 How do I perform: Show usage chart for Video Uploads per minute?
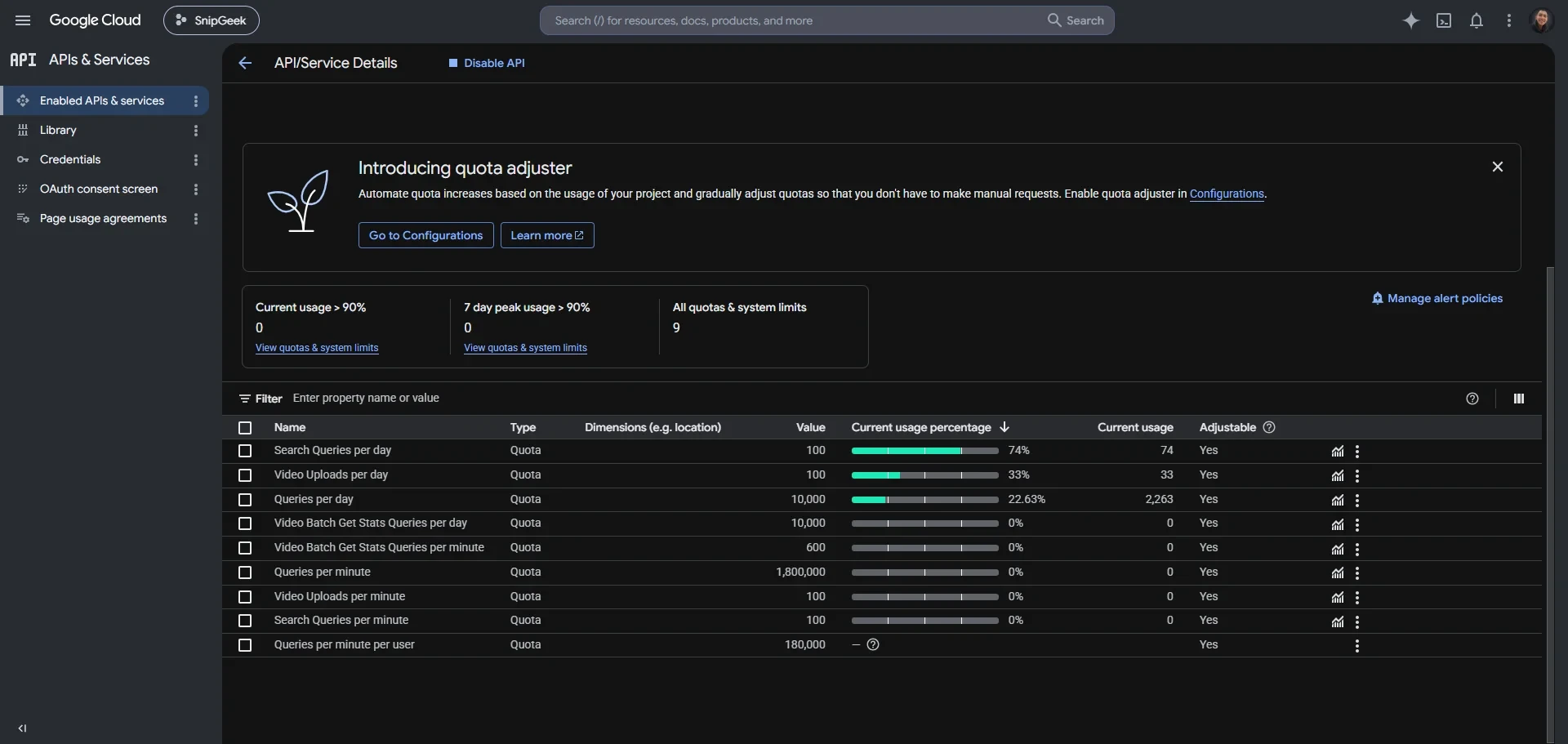[1338, 597]
